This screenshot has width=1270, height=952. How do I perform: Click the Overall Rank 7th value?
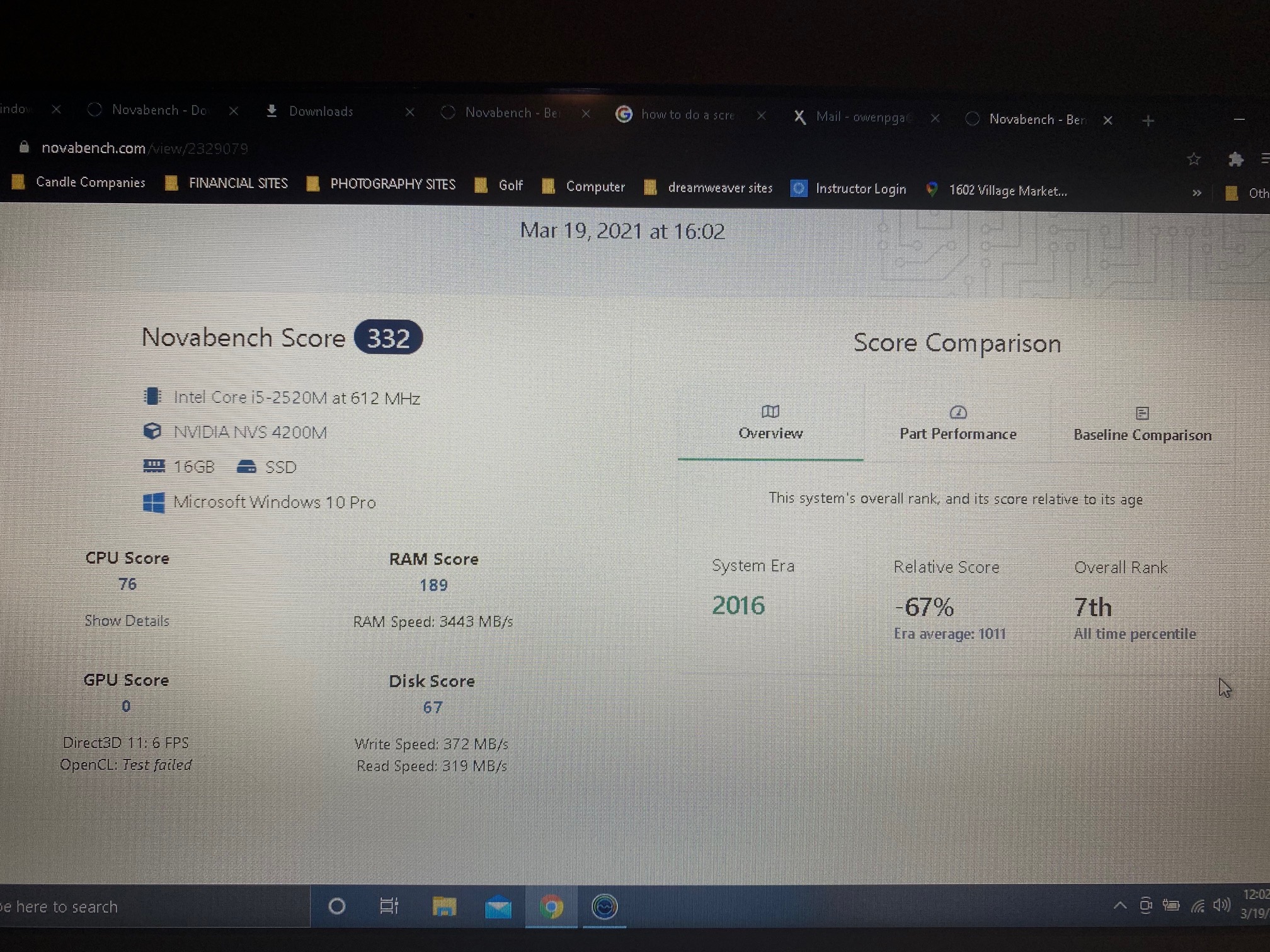(x=1093, y=607)
